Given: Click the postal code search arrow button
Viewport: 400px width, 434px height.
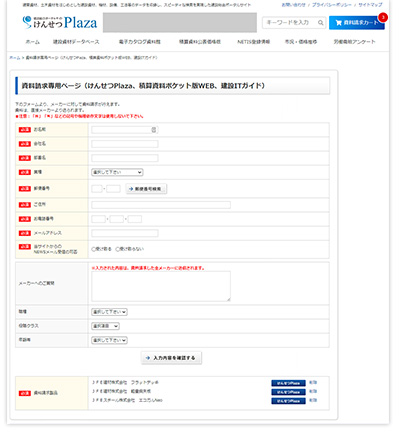Looking at the screenshot, I should pyautogui.click(x=146, y=189).
